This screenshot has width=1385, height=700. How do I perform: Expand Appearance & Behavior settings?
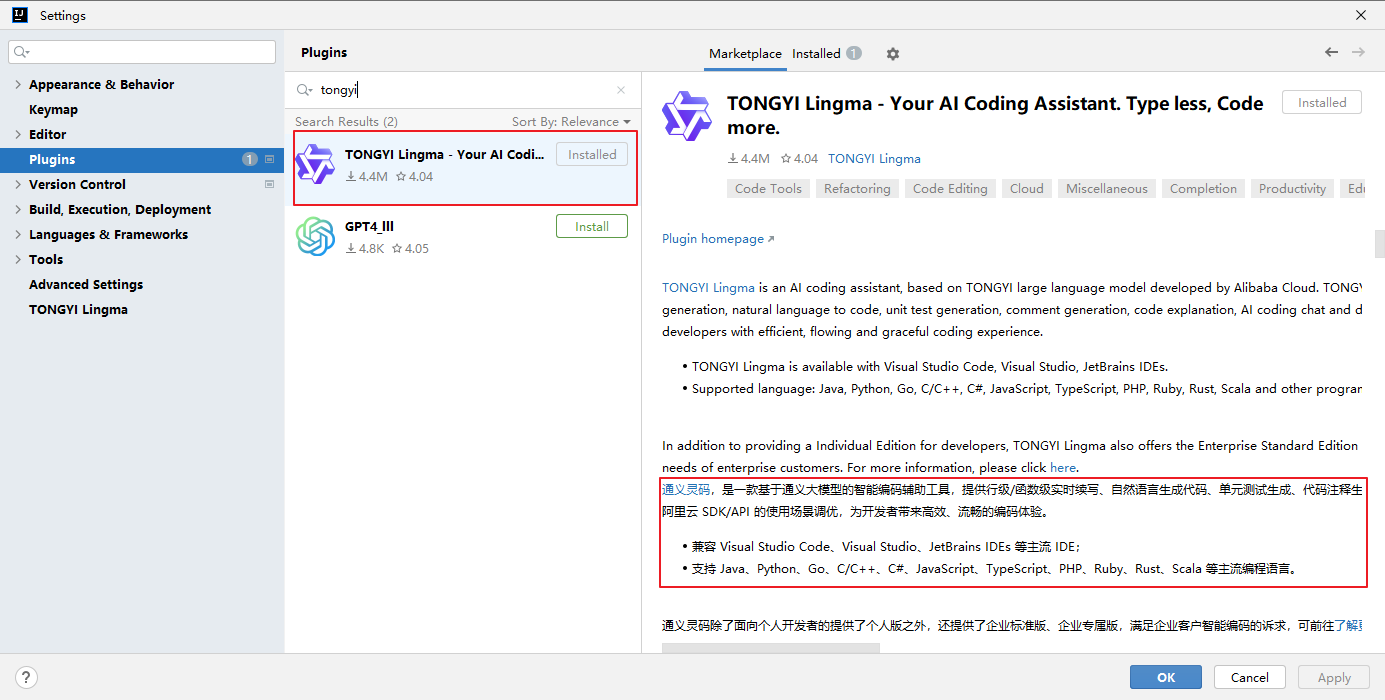pyautogui.click(x=18, y=85)
